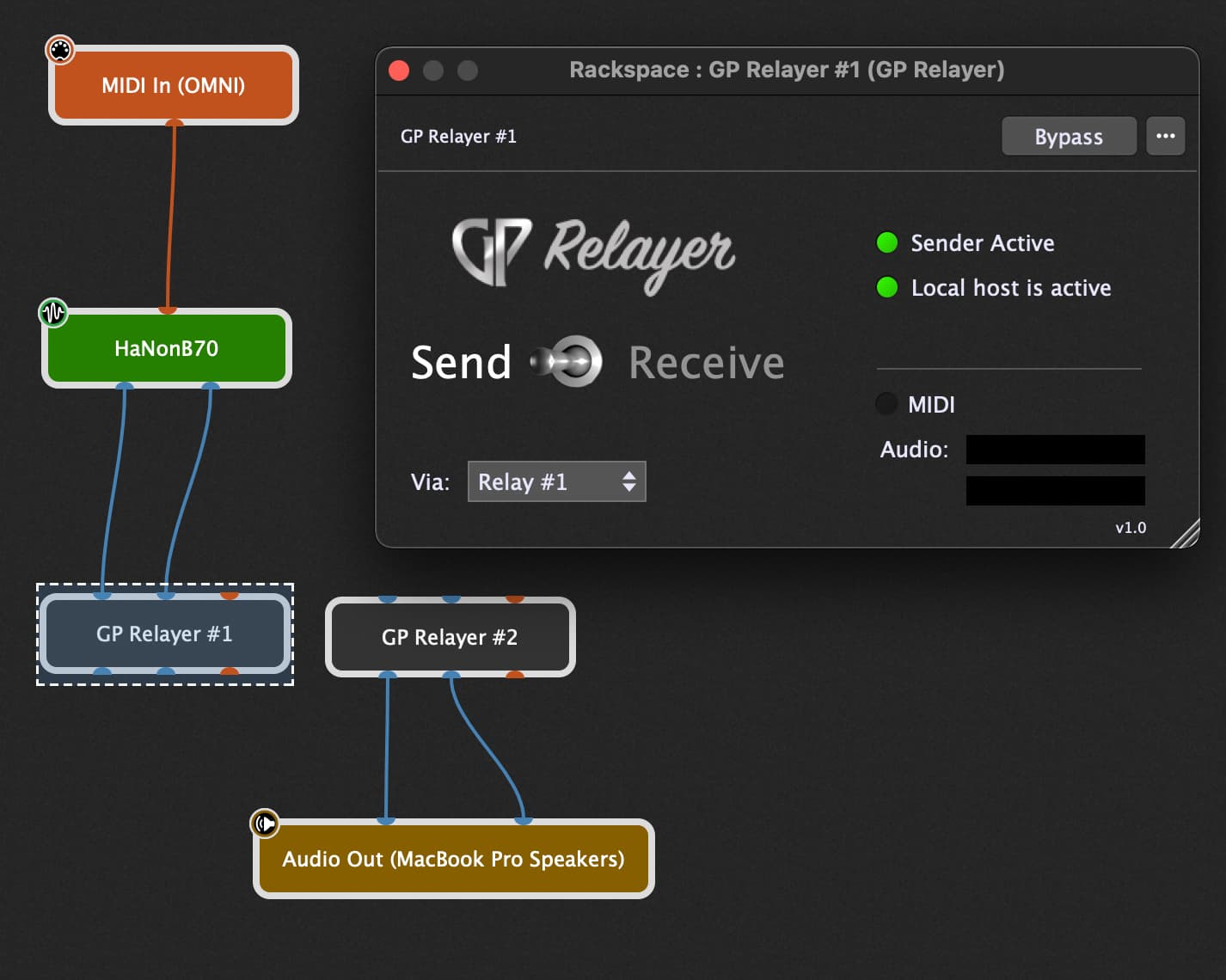This screenshot has width=1226, height=980.
Task: Open the three-dots options menu
Action: coord(1165,137)
